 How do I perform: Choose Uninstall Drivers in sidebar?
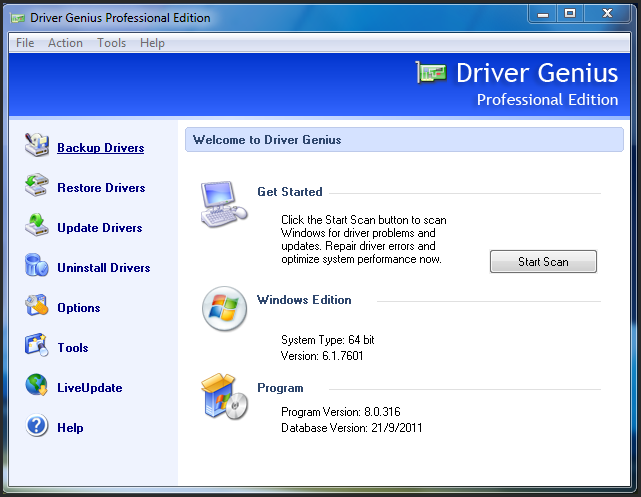[104, 268]
